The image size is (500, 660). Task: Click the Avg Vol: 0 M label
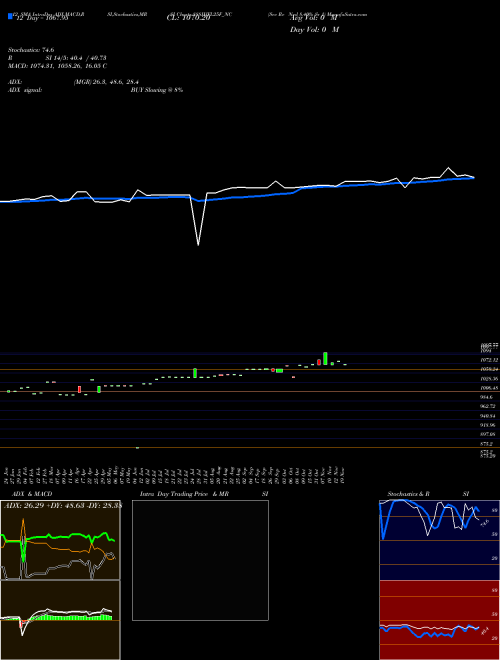(x=314, y=18)
